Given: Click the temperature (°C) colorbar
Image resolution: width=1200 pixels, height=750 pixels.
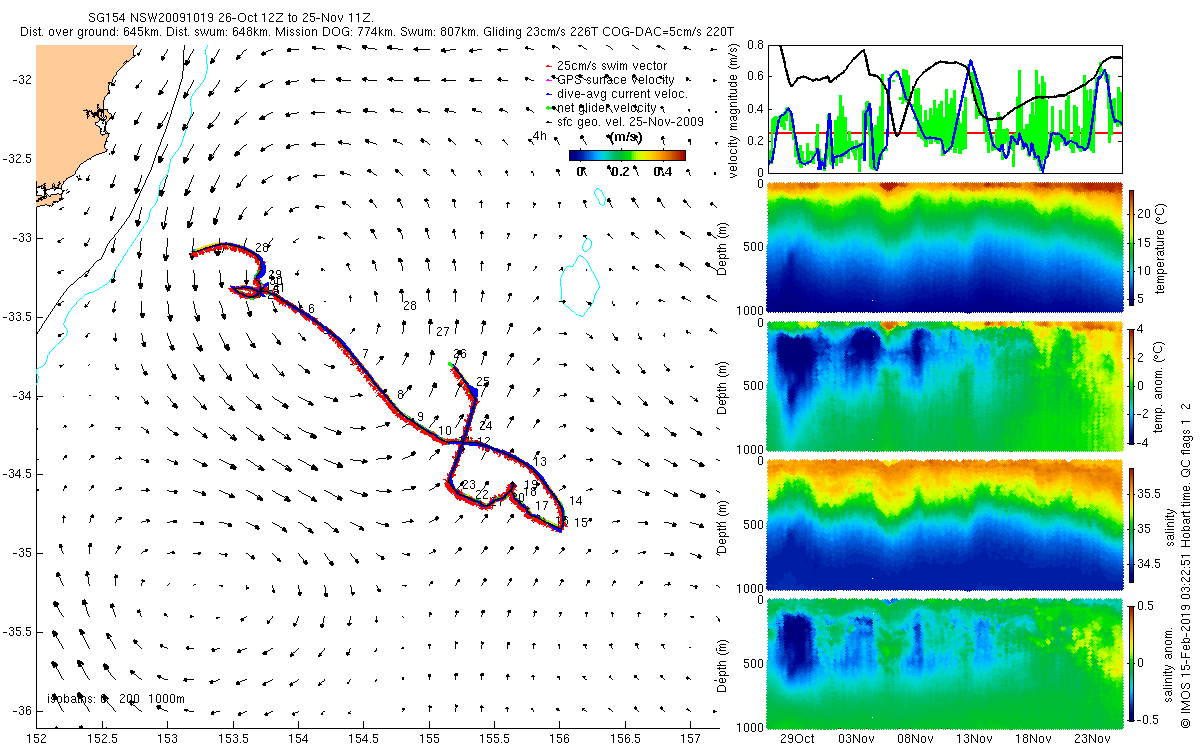Looking at the screenshot, I should [x=1134, y=247].
